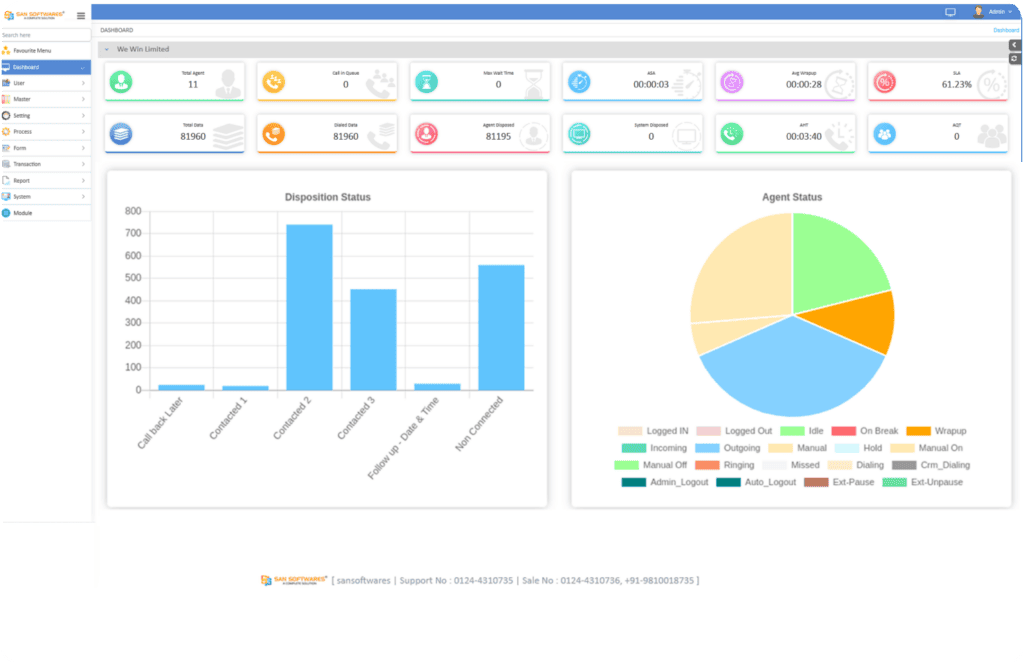Expand the Master menu chevron
The image size is (1024, 663).
click(x=83, y=99)
